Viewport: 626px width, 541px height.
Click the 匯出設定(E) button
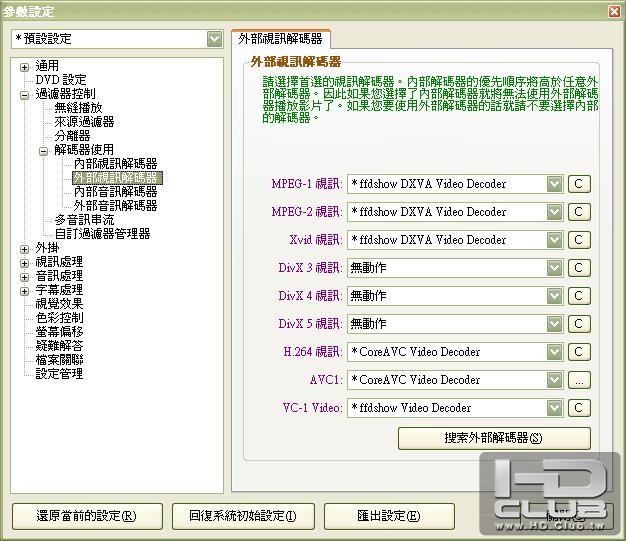point(389,516)
